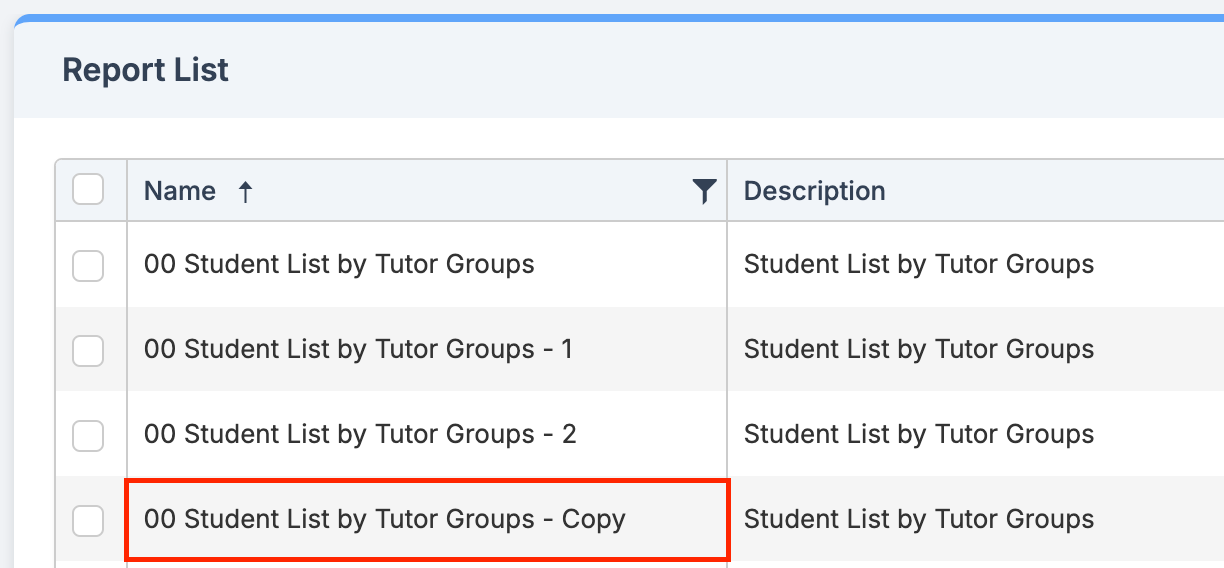Click the Name sort ascending arrow
The width and height of the screenshot is (1224, 568).
(x=245, y=192)
